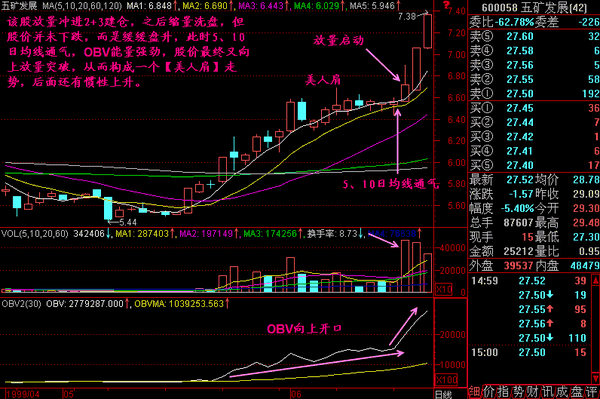Select the 卖④ row at 27.58
This screenshot has height=399, width=600.
[535, 50]
